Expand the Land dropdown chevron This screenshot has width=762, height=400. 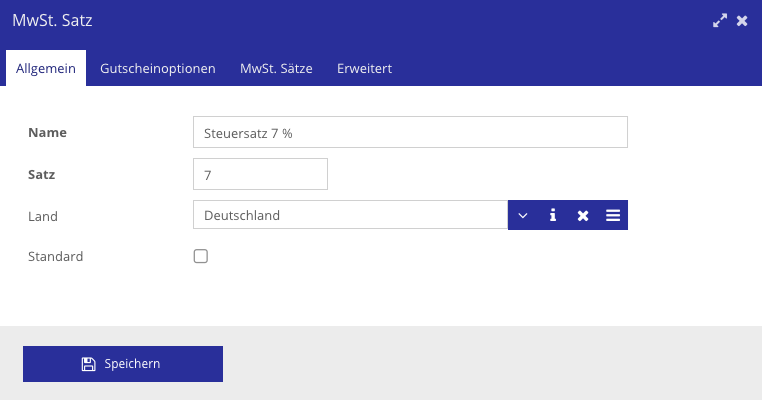pos(523,215)
